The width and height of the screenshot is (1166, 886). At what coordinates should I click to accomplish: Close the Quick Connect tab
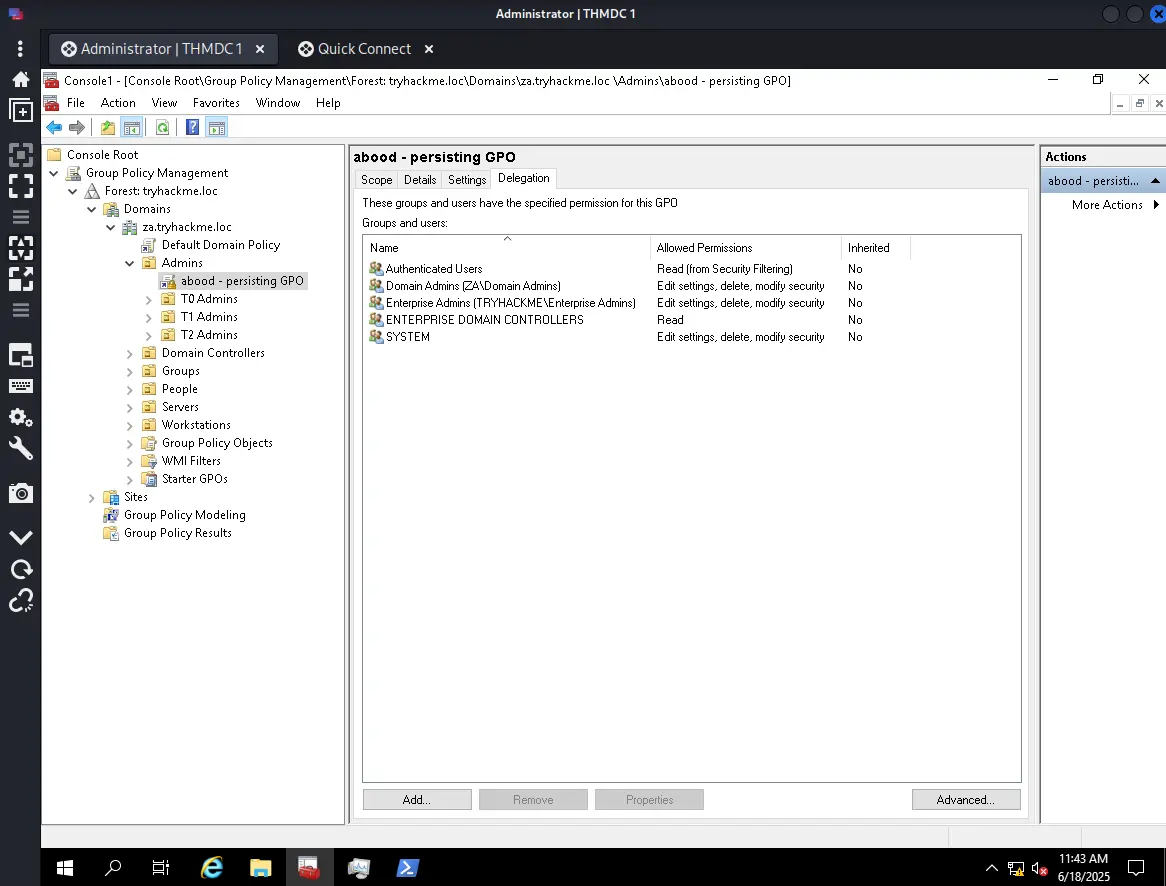click(429, 49)
